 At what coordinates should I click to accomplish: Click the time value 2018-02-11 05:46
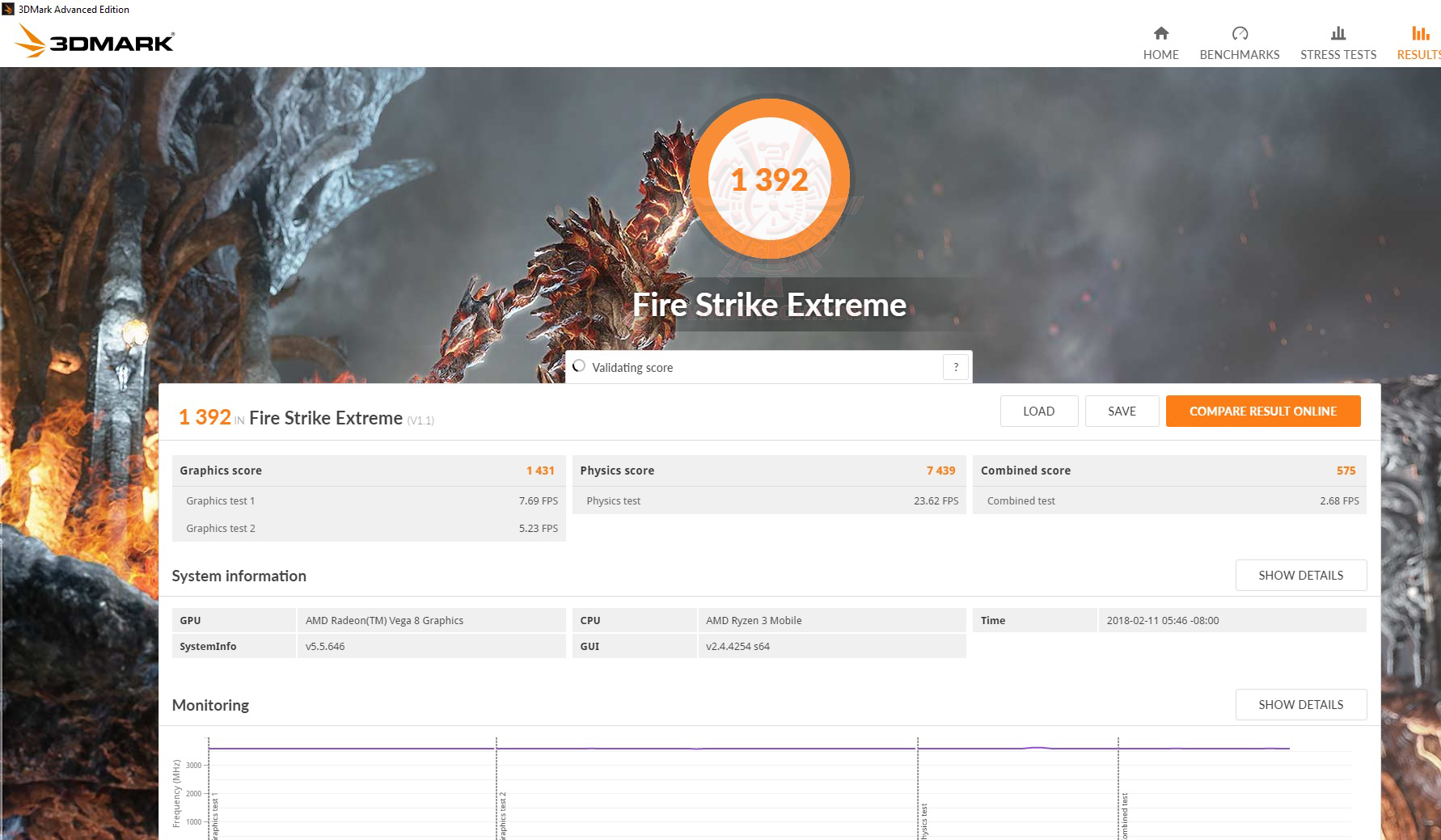1162,620
